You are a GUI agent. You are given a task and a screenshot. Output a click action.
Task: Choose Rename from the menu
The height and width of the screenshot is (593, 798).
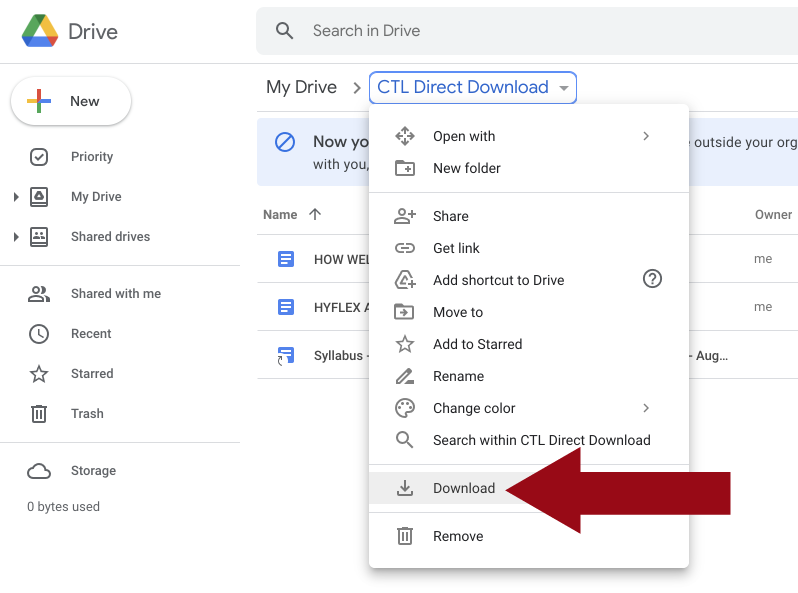529,377
